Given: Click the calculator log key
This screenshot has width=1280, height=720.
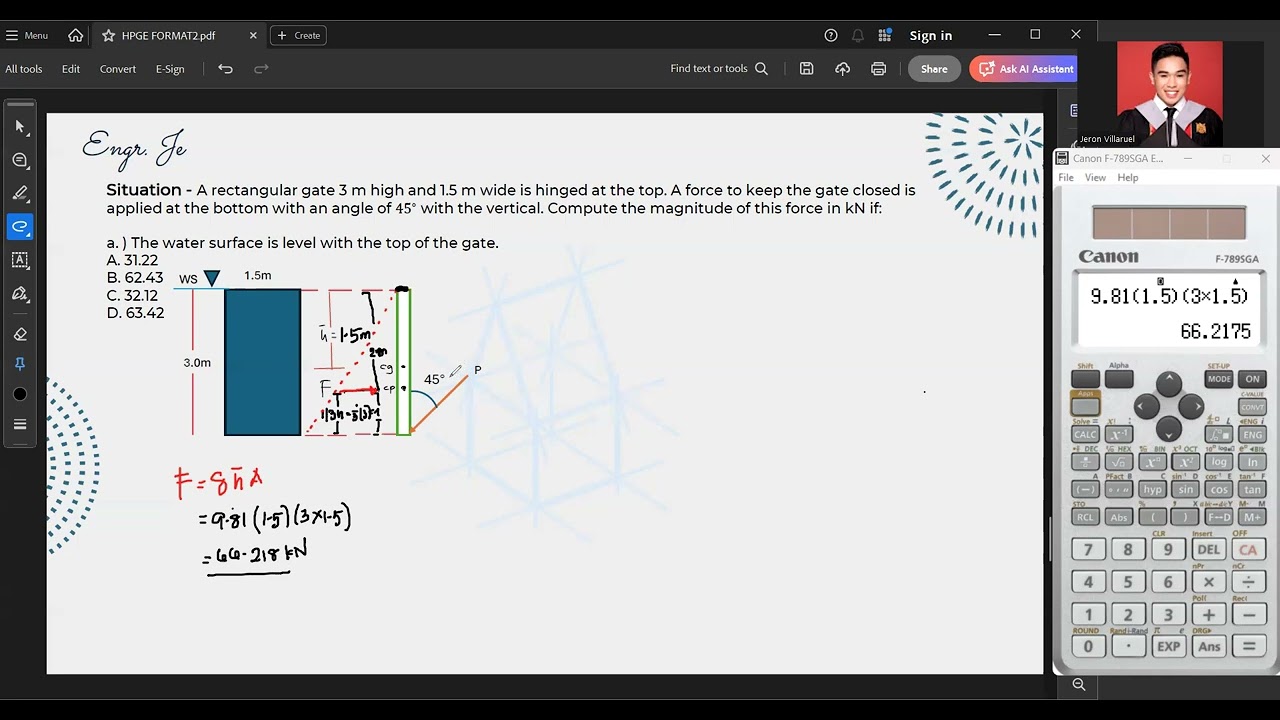Looking at the screenshot, I should (1219, 462).
